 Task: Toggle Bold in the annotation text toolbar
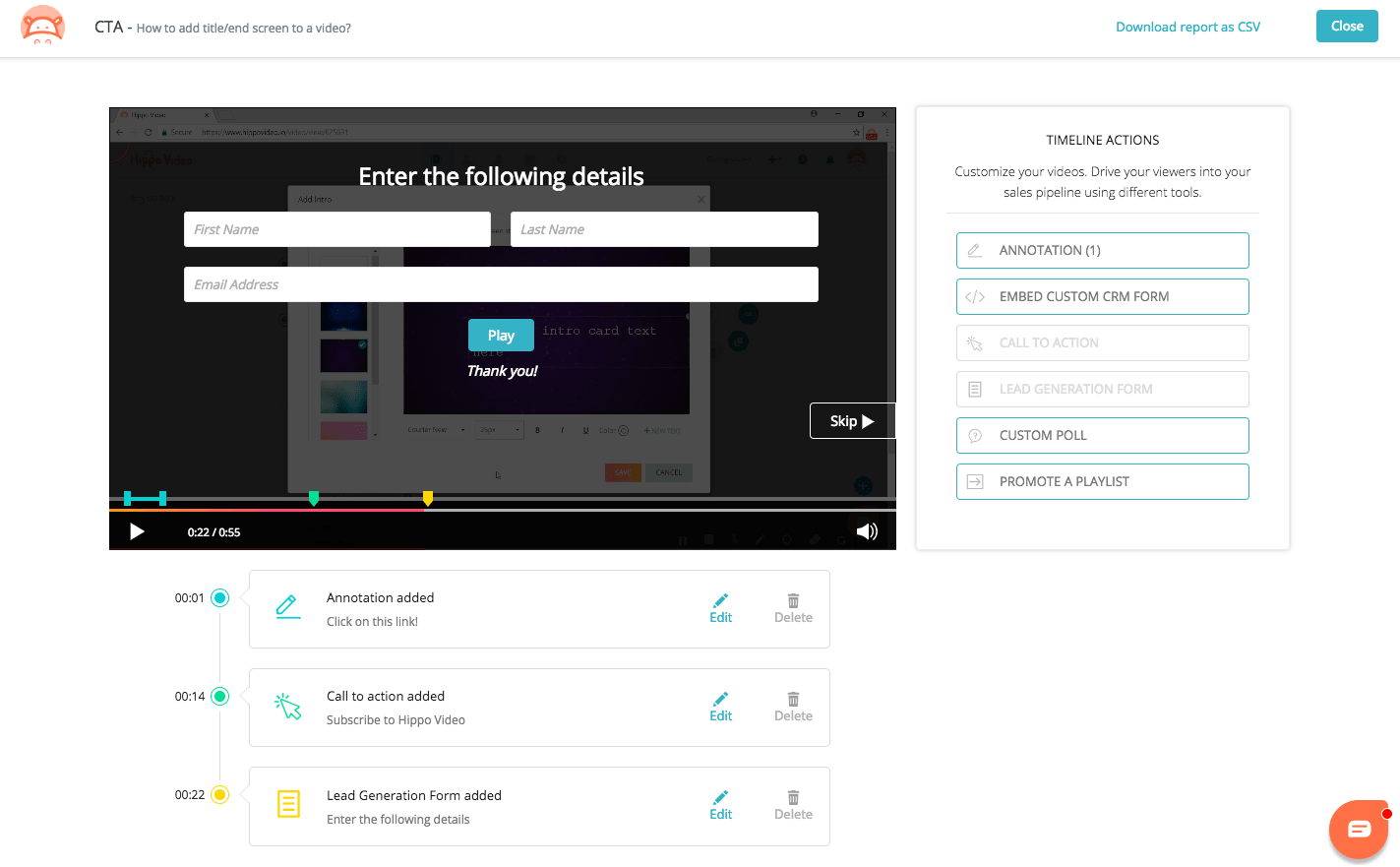538,430
